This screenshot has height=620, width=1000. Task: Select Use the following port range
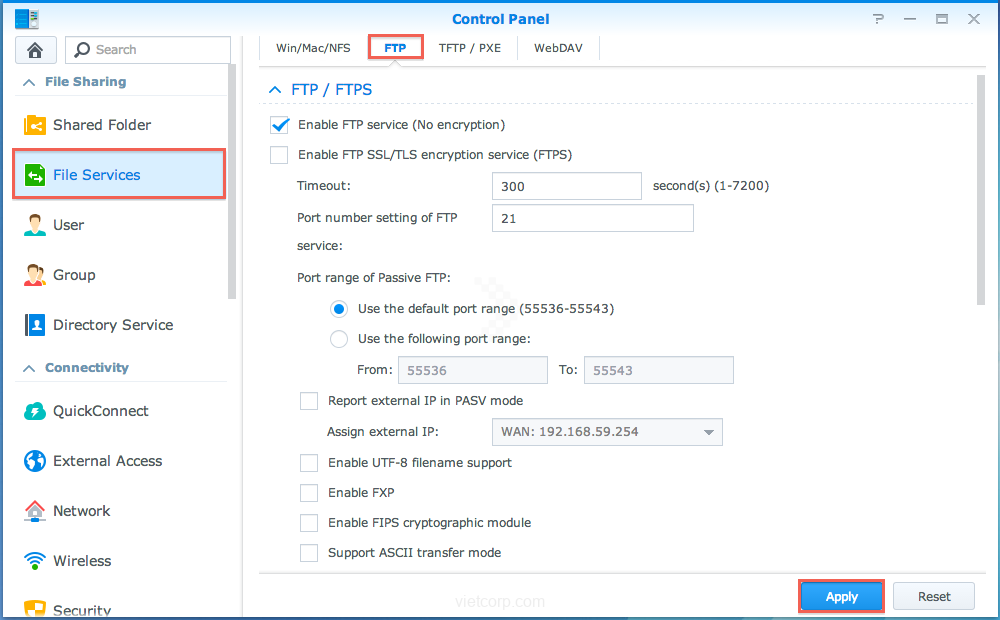pyautogui.click(x=339, y=339)
